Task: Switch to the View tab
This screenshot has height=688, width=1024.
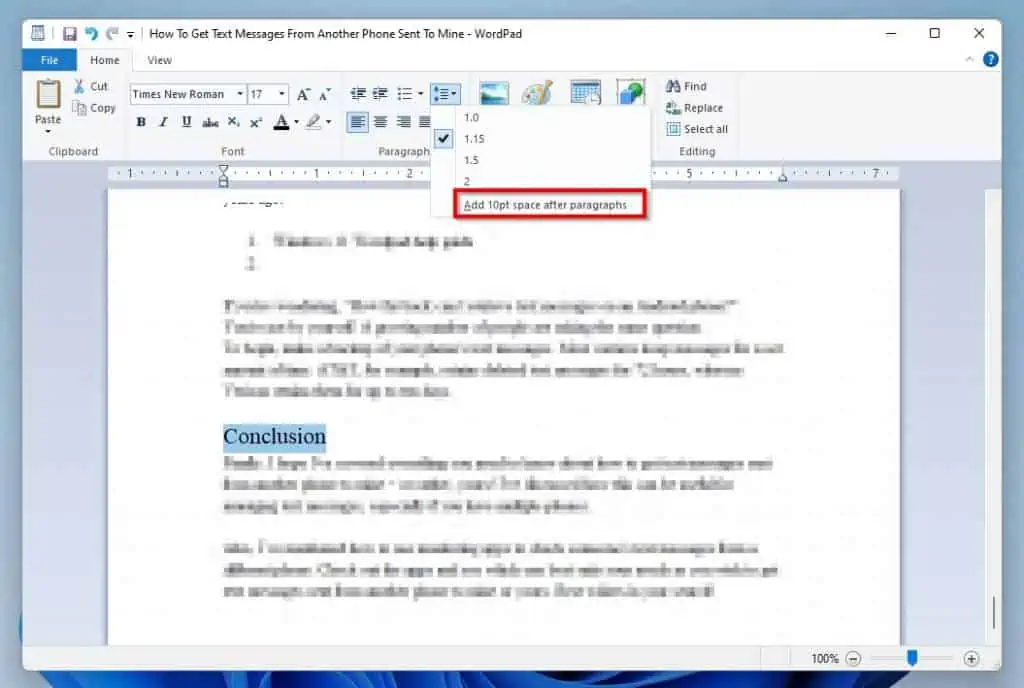Action: coord(158,60)
